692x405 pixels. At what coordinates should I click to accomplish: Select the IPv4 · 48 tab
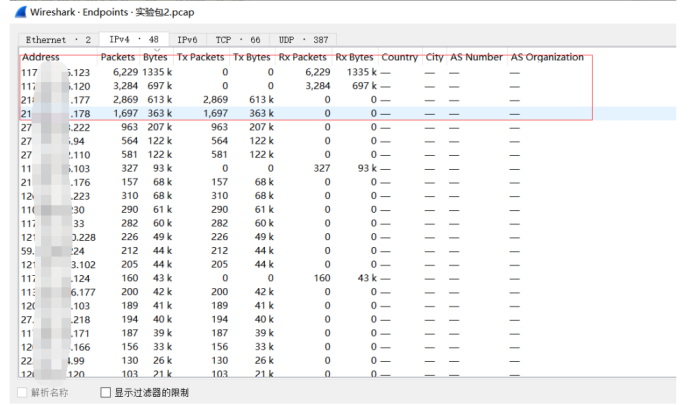[x=134, y=39]
